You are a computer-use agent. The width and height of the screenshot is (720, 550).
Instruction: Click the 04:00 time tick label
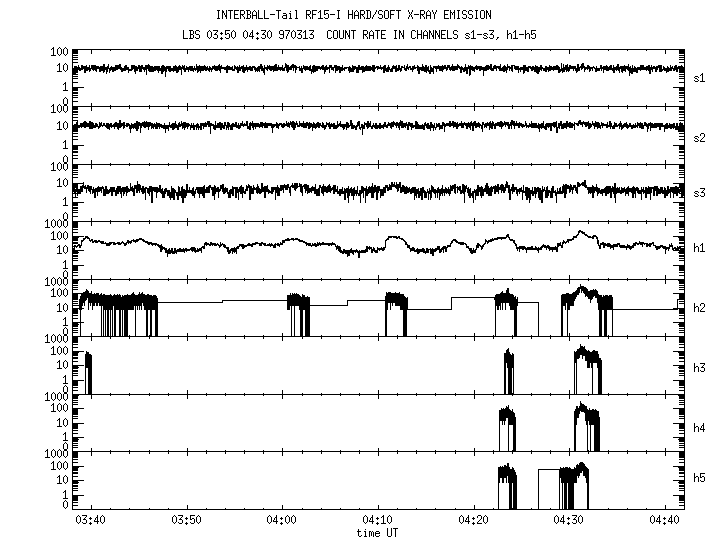(x=282, y=520)
